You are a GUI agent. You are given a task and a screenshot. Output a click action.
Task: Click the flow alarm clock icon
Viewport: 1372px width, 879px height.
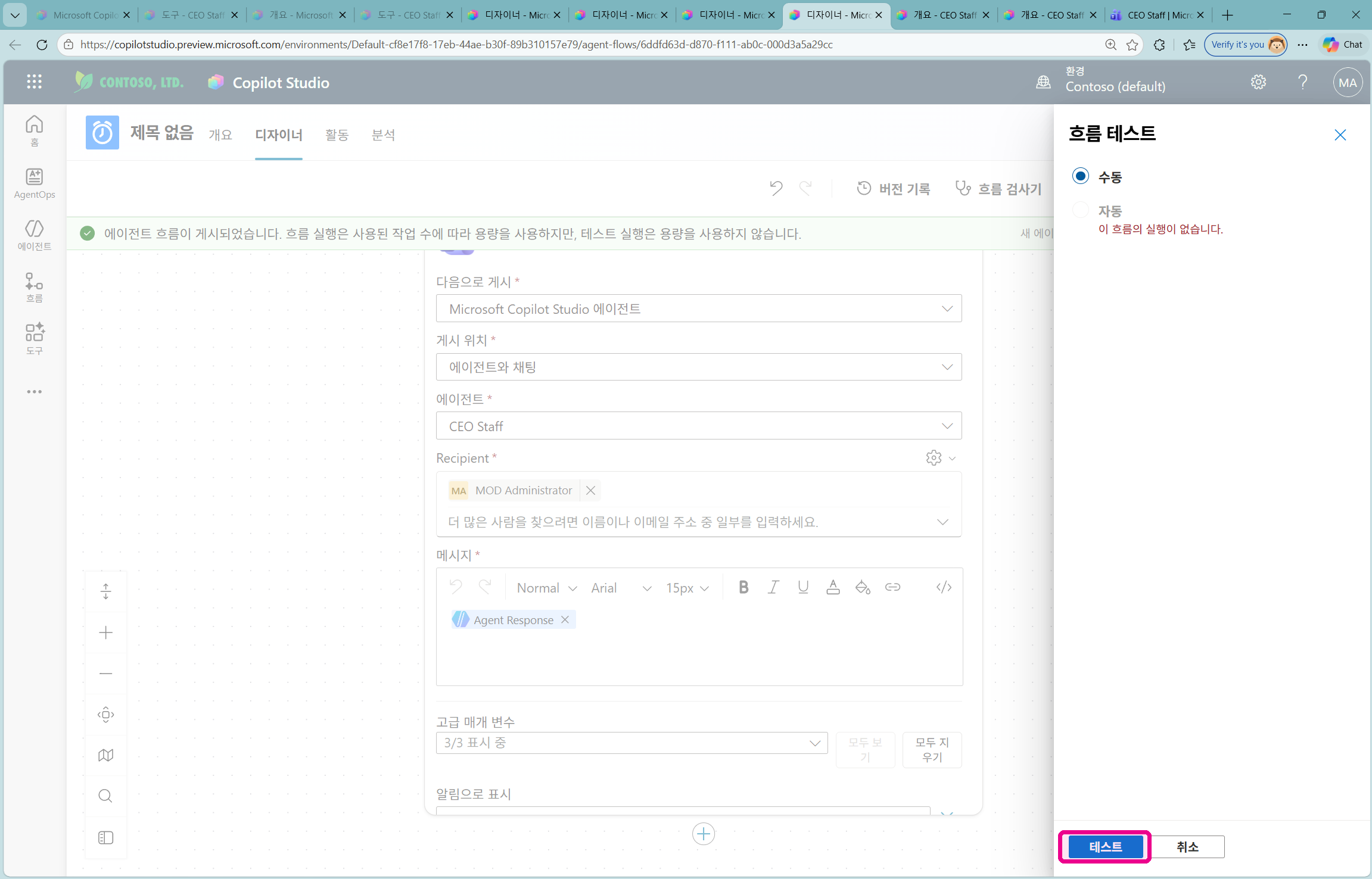point(102,133)
